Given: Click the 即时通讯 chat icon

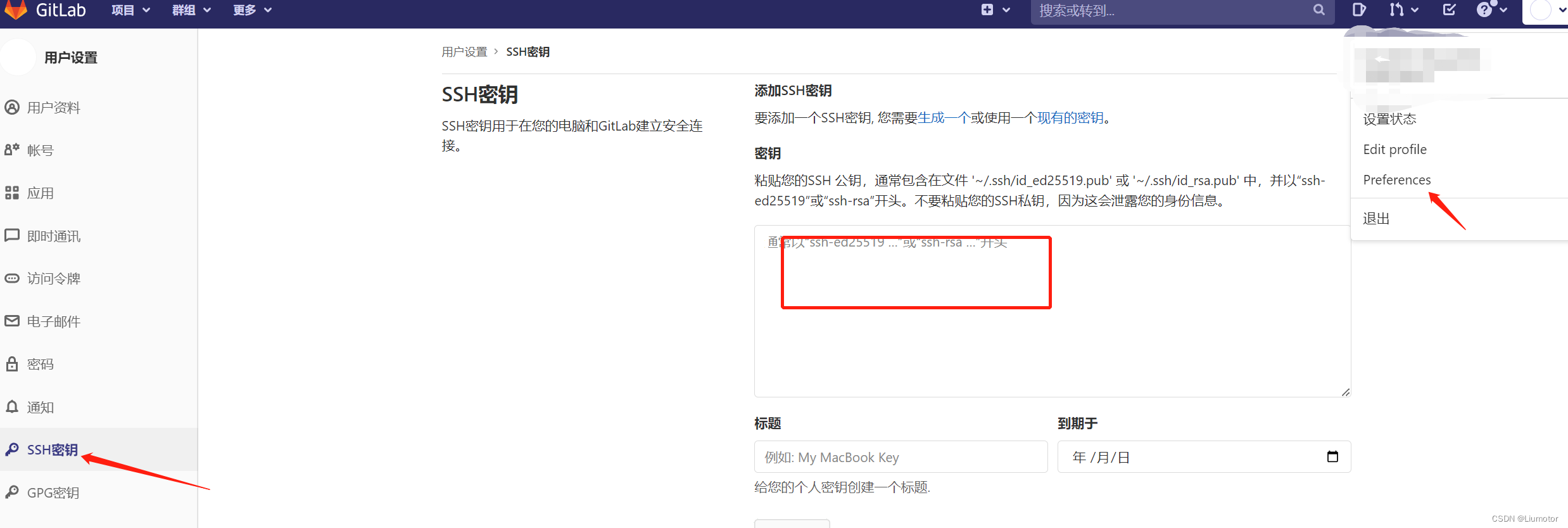Looking at the screenshot, I should [12, 235].
